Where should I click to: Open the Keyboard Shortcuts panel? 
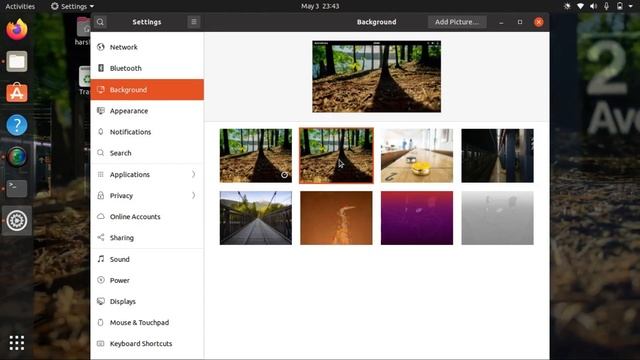[x=147, y=344]
